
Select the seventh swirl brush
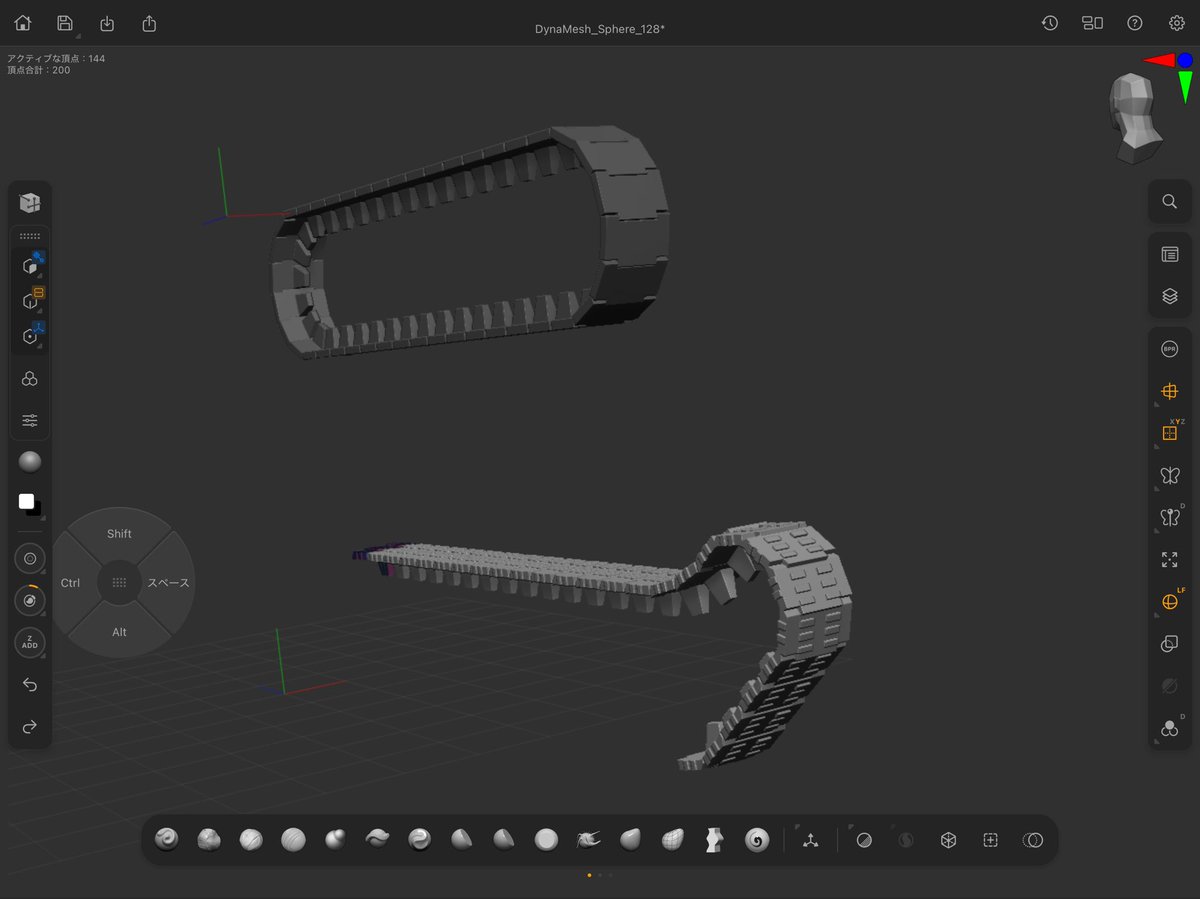point(419,839)
